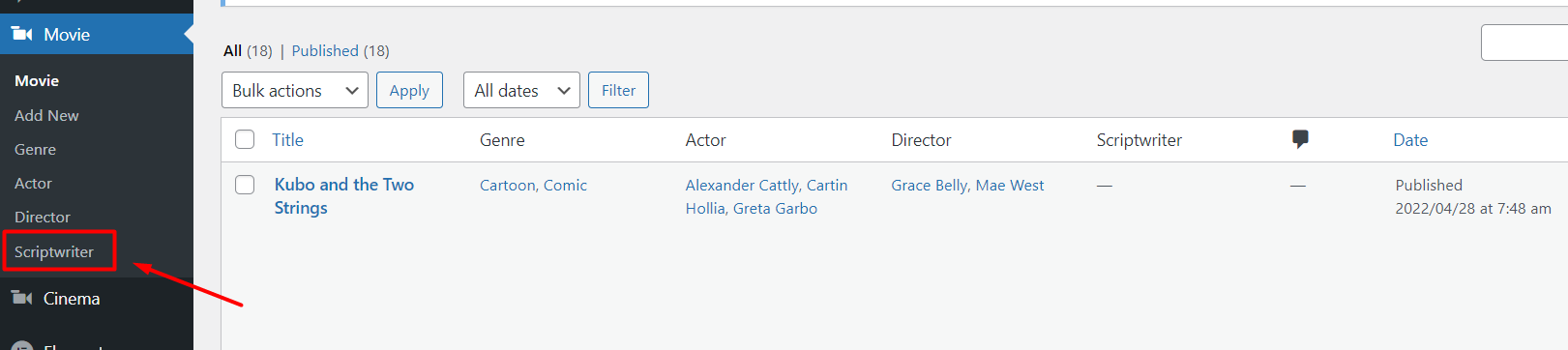The width and height of the screenshot is (1568, 350).
Task: Filter by Published (18) link
Action: tap(340, 50)
